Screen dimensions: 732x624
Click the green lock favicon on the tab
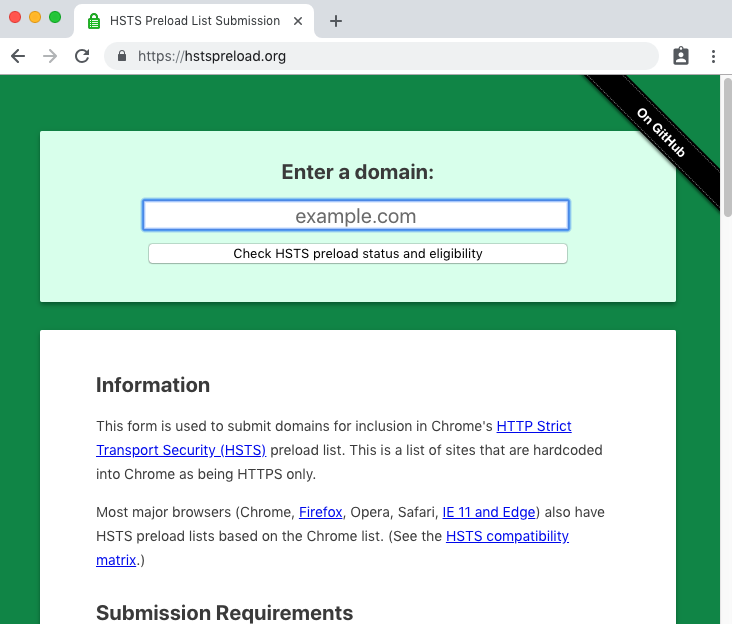[x=94, y=21]
